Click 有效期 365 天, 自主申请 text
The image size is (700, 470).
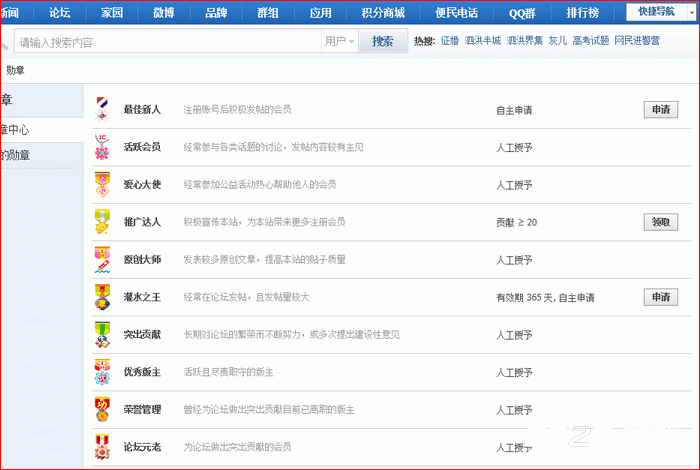coord(546,298)
